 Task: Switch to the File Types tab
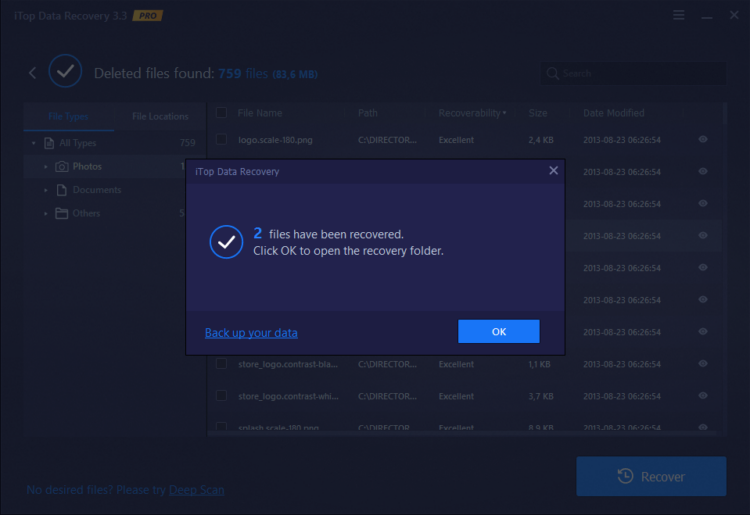pos(68,116)
